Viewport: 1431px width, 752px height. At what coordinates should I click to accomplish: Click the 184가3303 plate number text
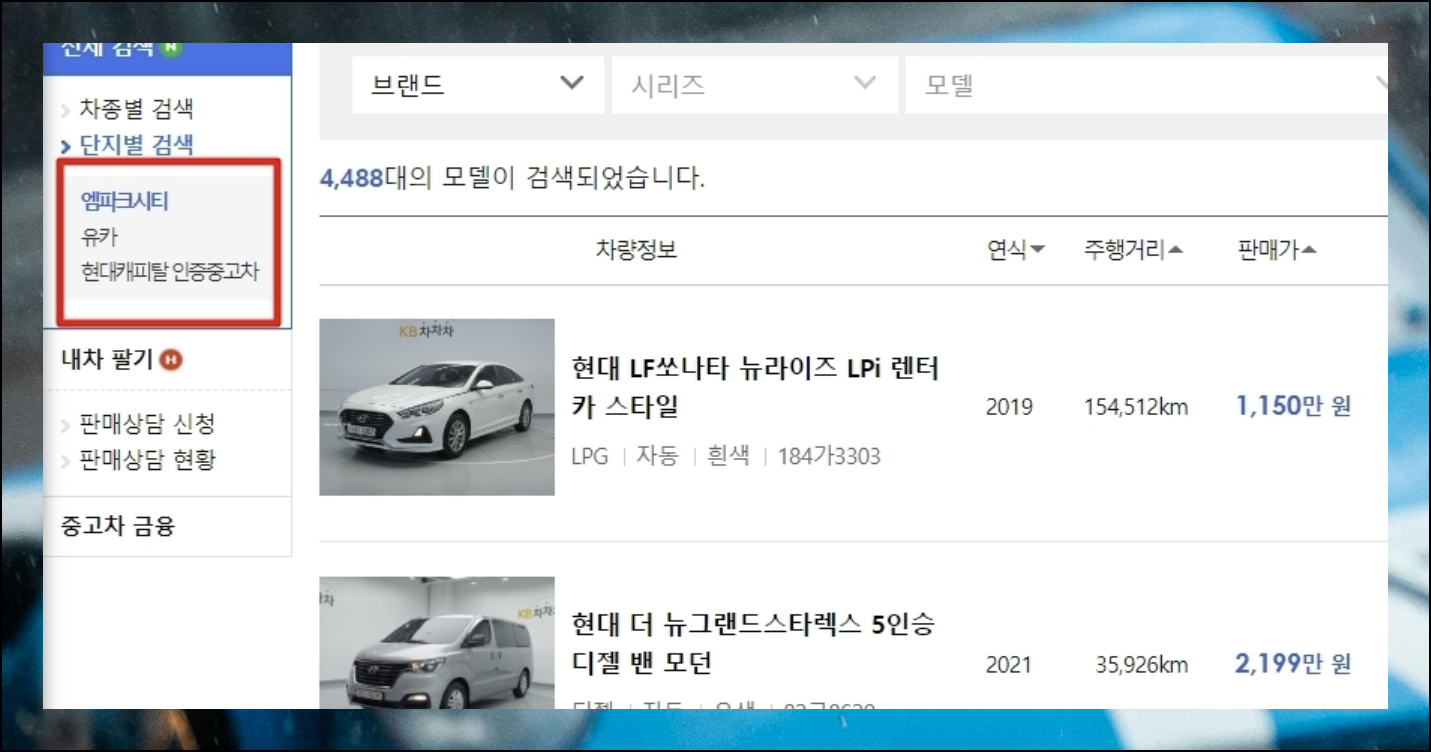(829, 457)
